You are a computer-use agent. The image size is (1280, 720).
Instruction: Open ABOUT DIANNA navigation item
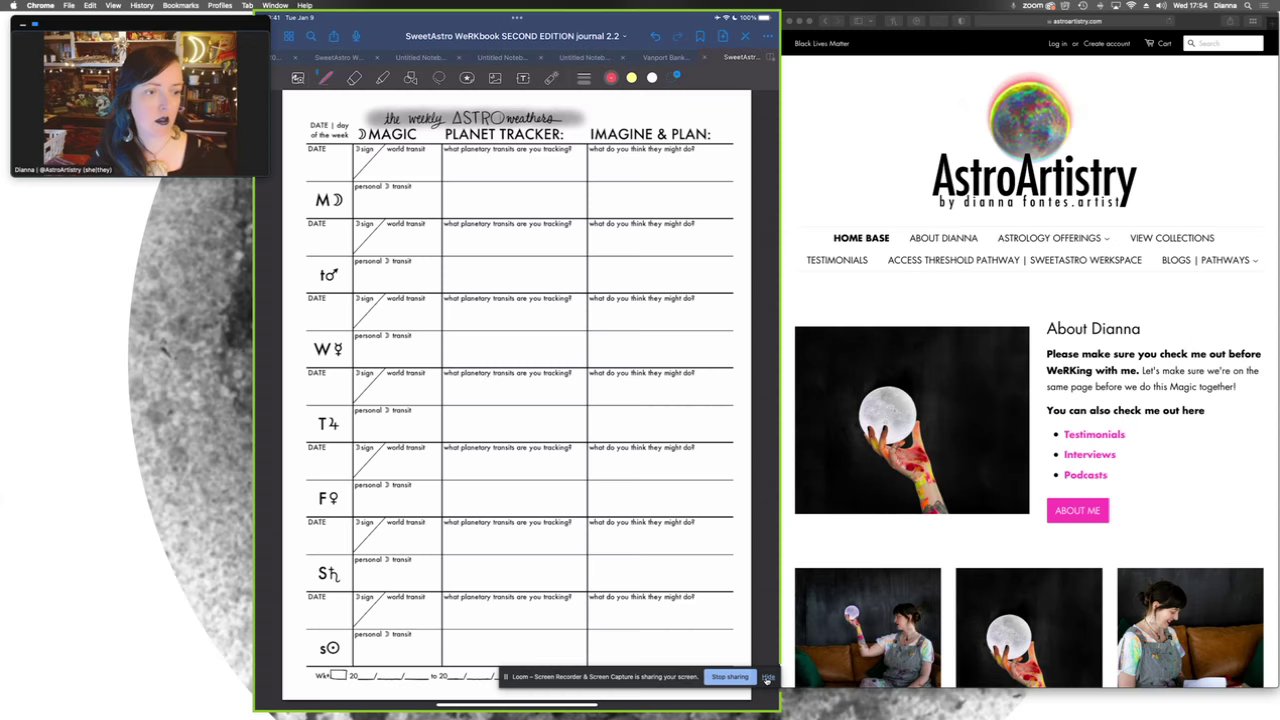943,238
